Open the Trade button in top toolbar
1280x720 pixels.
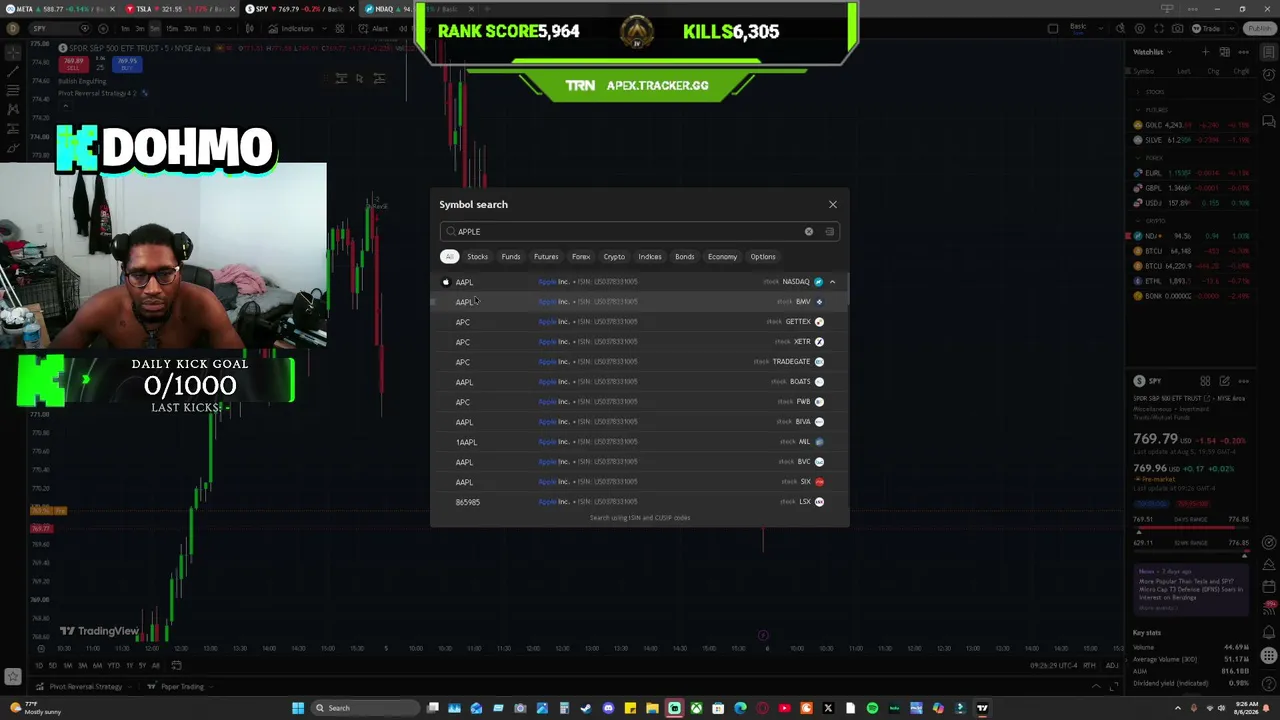tap(1205, 28)
